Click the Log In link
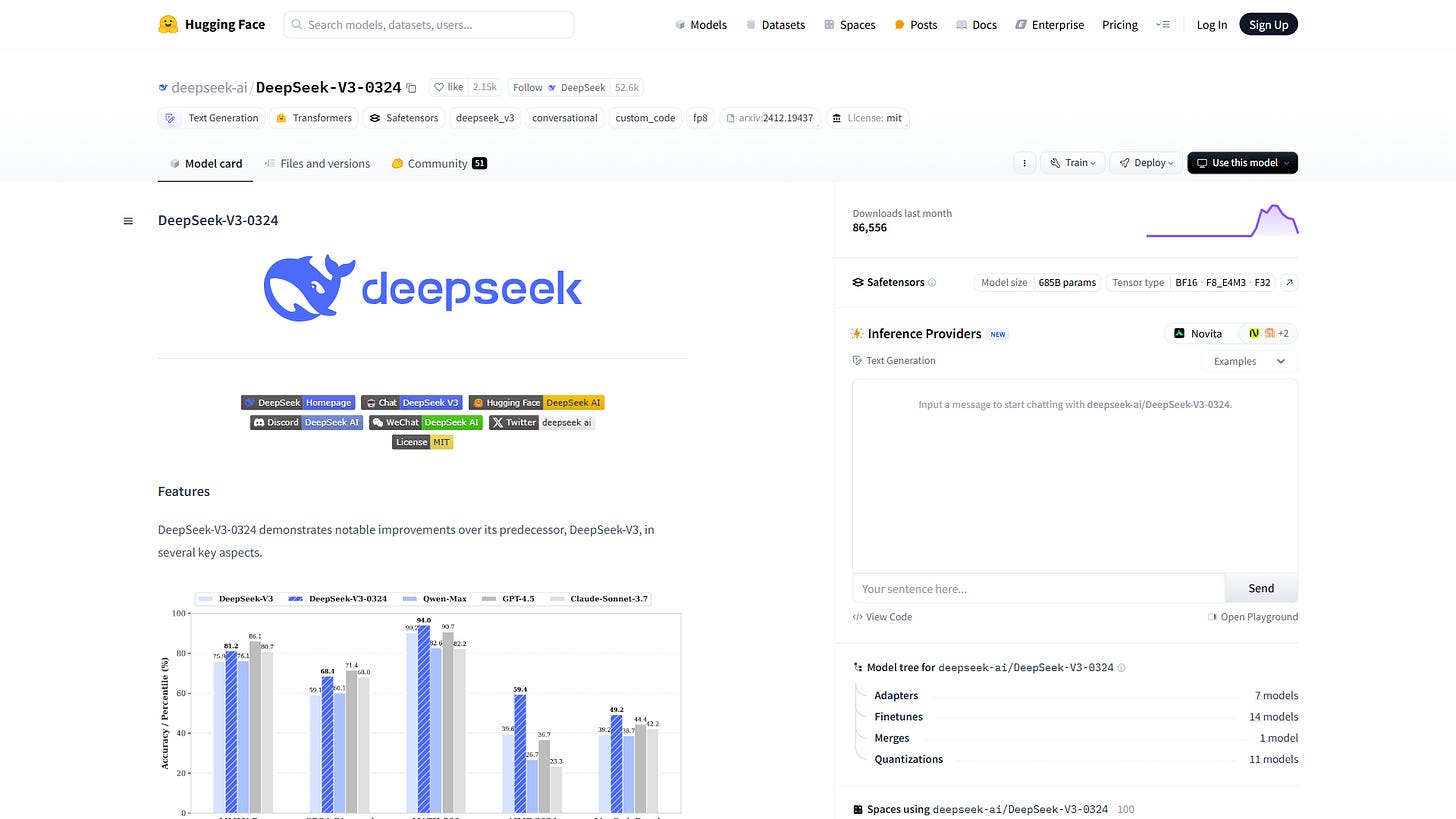 pyautogui.click(x=1211, y=25)
